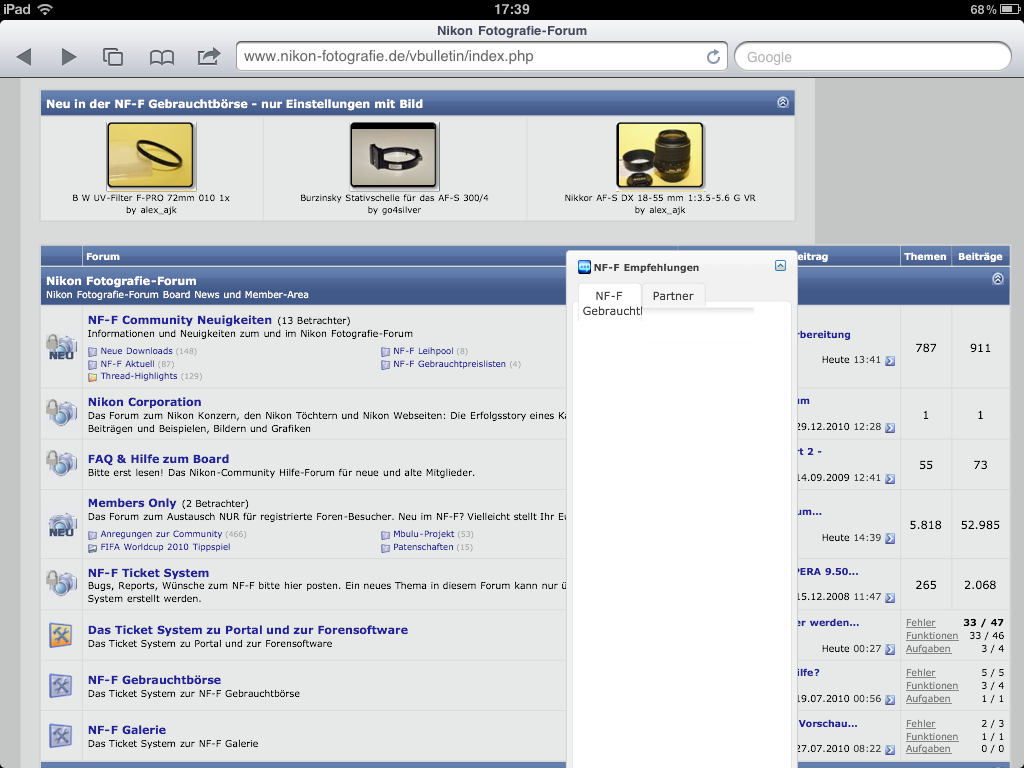The height and width of the screenshot is (768, 1024).
Task: Click locked camera icon beside Nikon Corporation
Action: (61, 412)
